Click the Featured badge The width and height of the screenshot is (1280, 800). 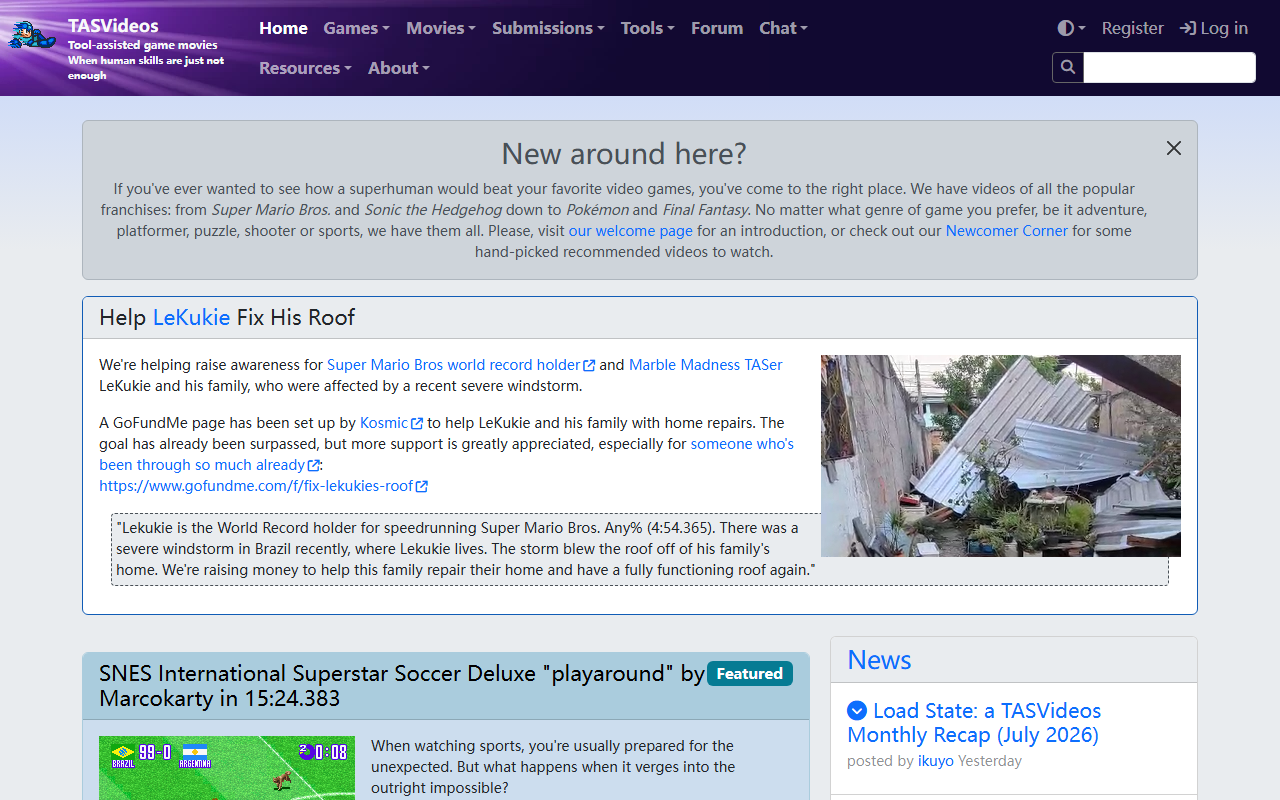point(750,674)
